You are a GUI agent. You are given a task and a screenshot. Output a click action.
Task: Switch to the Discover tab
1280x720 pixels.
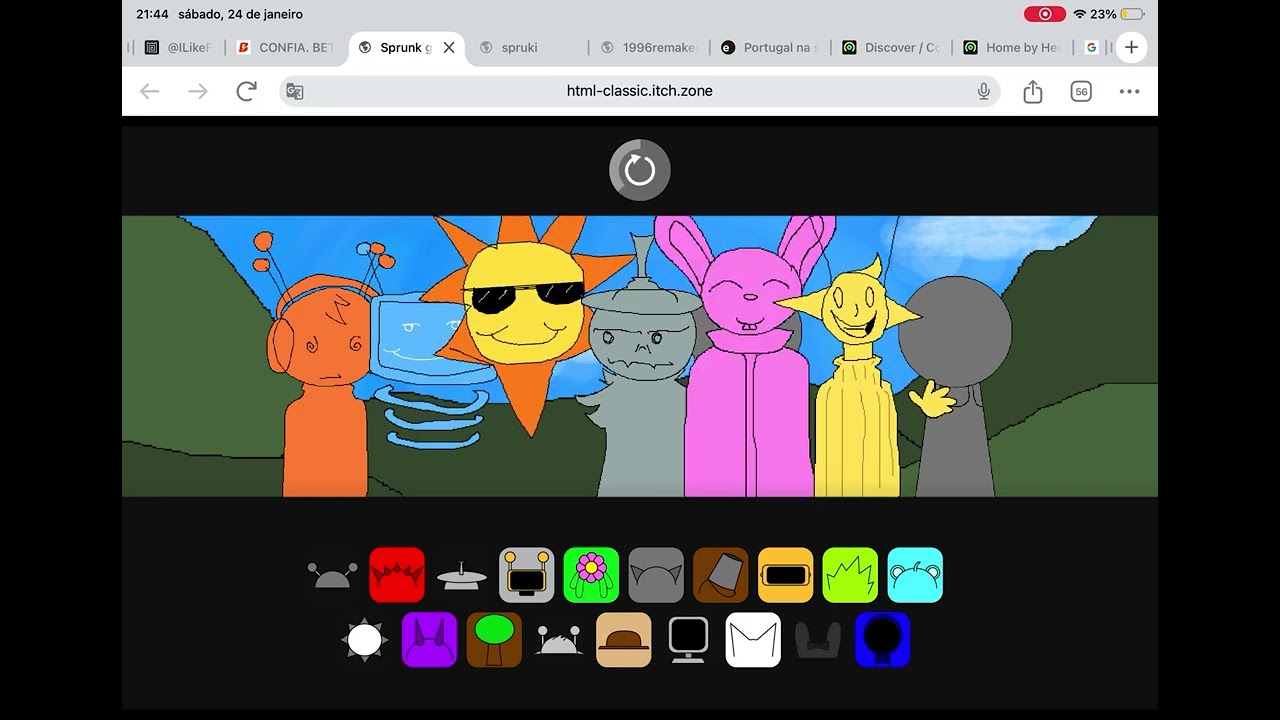pyautogui.click(x=892, y=47)
